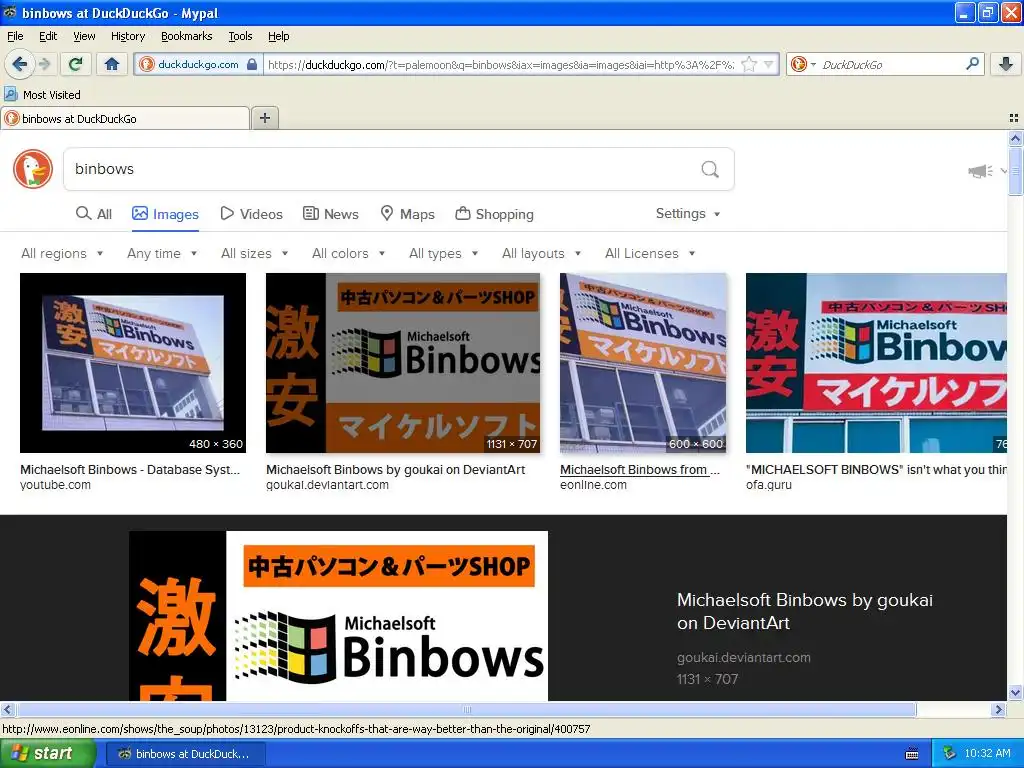
Task: Select the Images results tab
Action: click(x=165, y=214)
